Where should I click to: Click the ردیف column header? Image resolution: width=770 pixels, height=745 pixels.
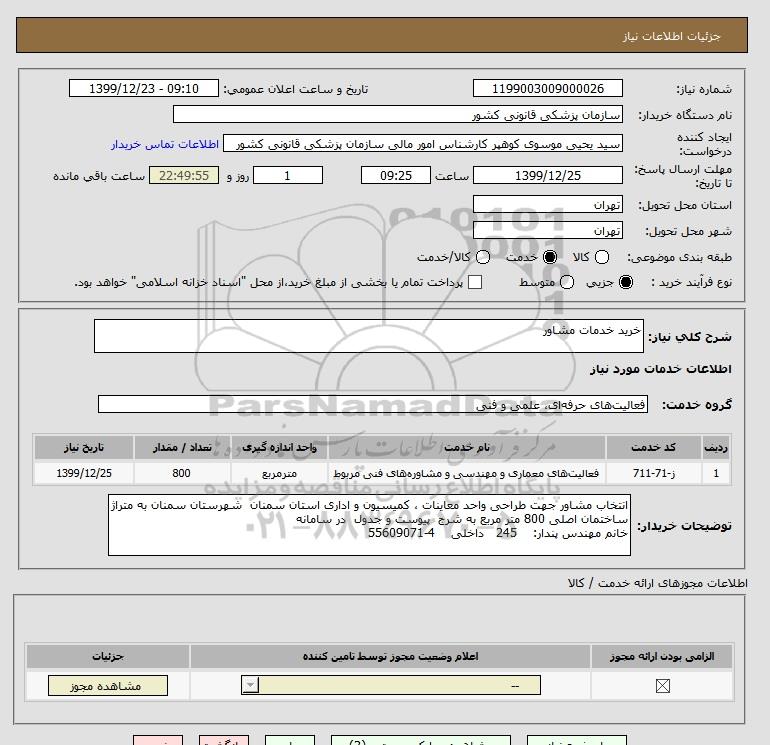click(716, 447)
